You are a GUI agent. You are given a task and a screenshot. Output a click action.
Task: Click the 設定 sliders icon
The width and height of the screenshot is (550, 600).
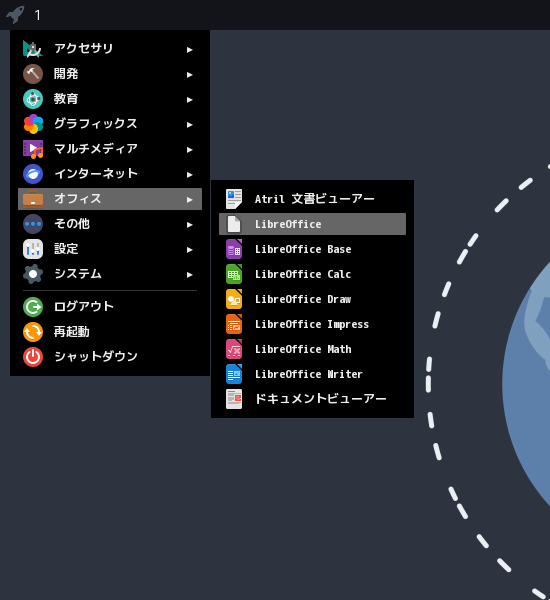tap(33, 249)
